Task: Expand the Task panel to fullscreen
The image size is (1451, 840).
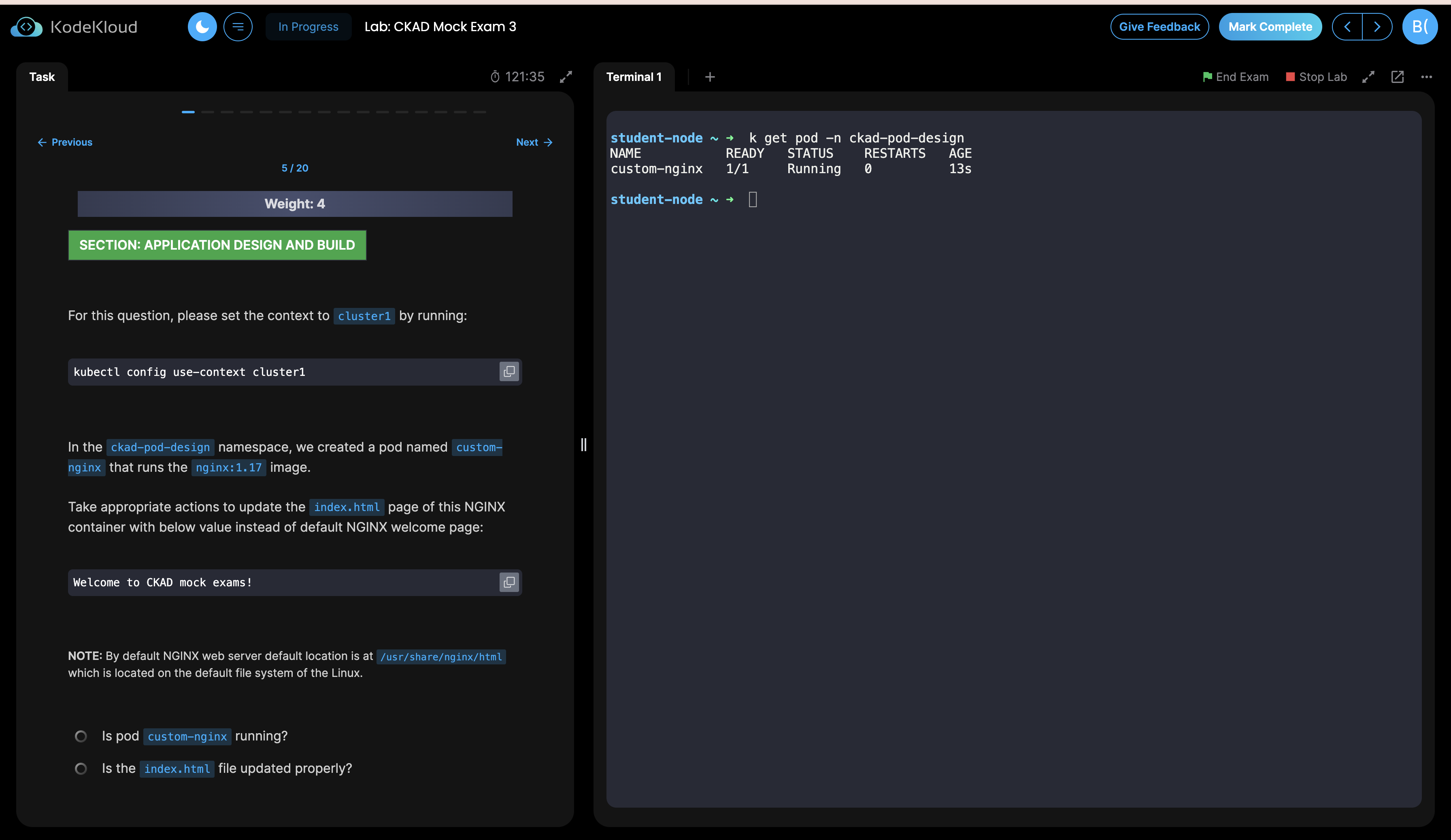Action: point(566,76)
